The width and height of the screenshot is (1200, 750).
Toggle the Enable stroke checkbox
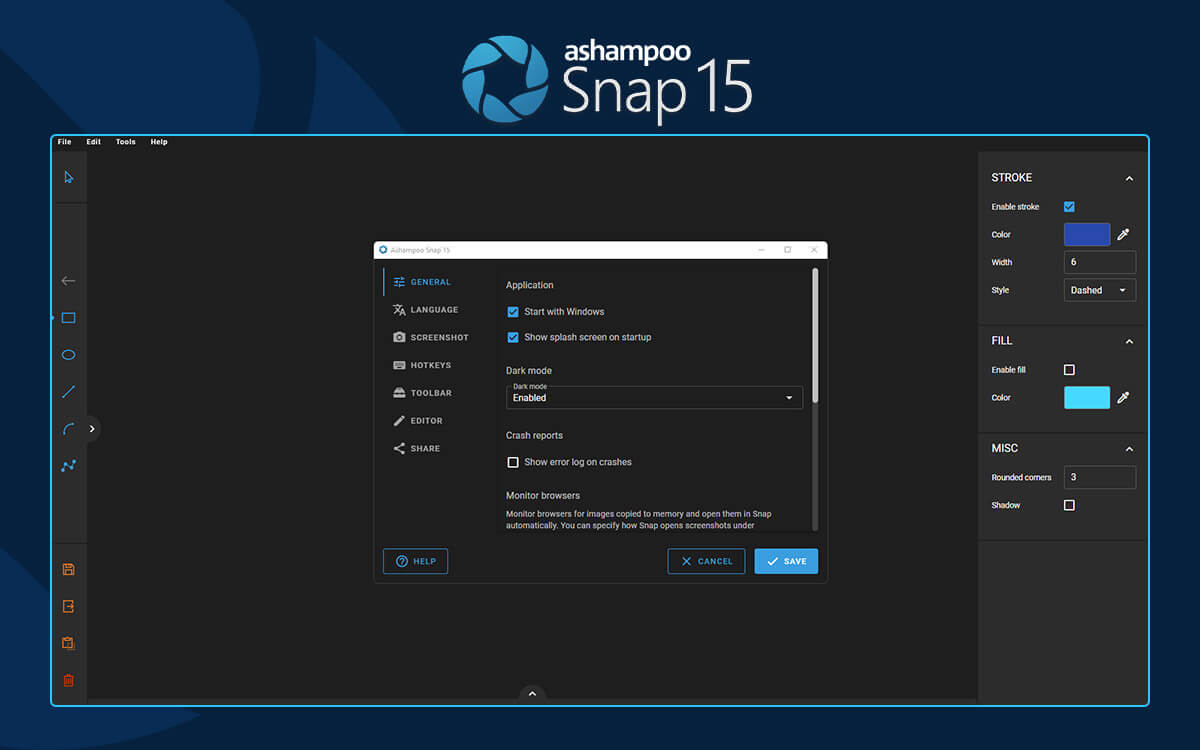tap(1069, 207)
